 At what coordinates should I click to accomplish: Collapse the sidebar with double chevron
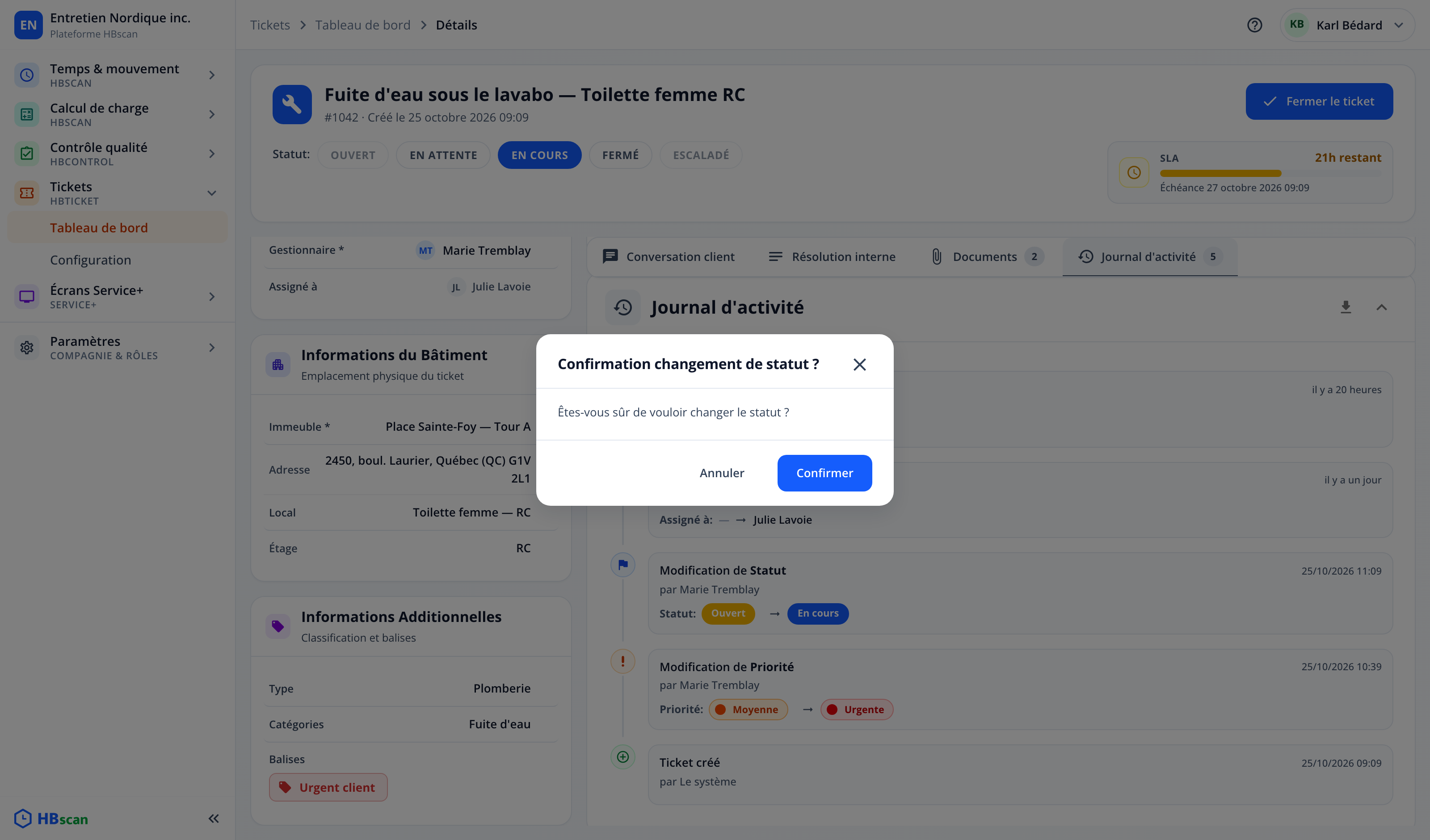(213, 819)
